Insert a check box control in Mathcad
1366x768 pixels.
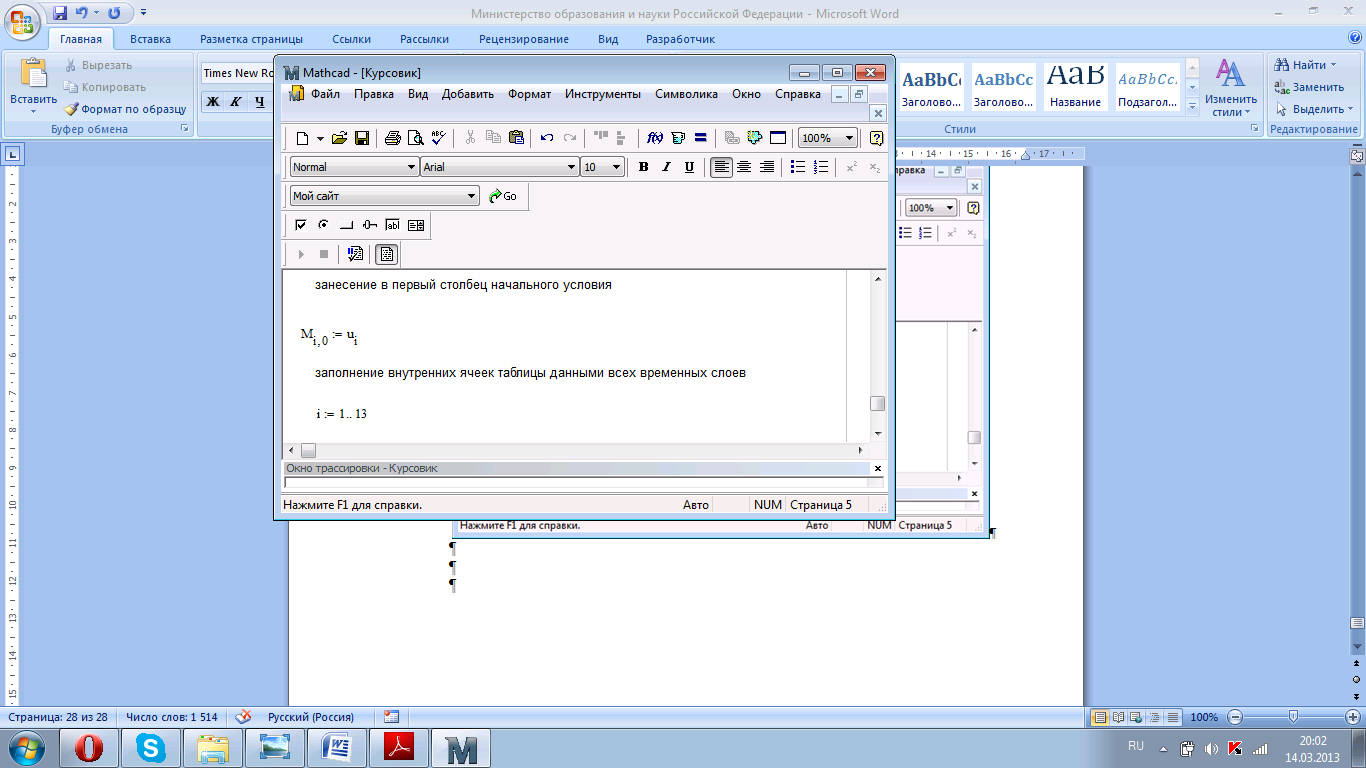click(301, 225)
